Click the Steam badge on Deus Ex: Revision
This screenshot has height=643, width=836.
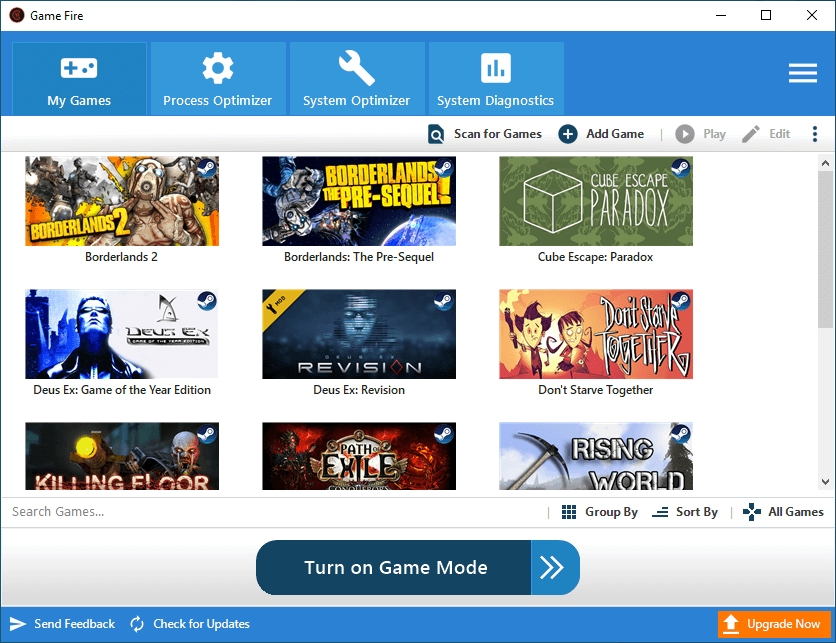click(444, 301)
